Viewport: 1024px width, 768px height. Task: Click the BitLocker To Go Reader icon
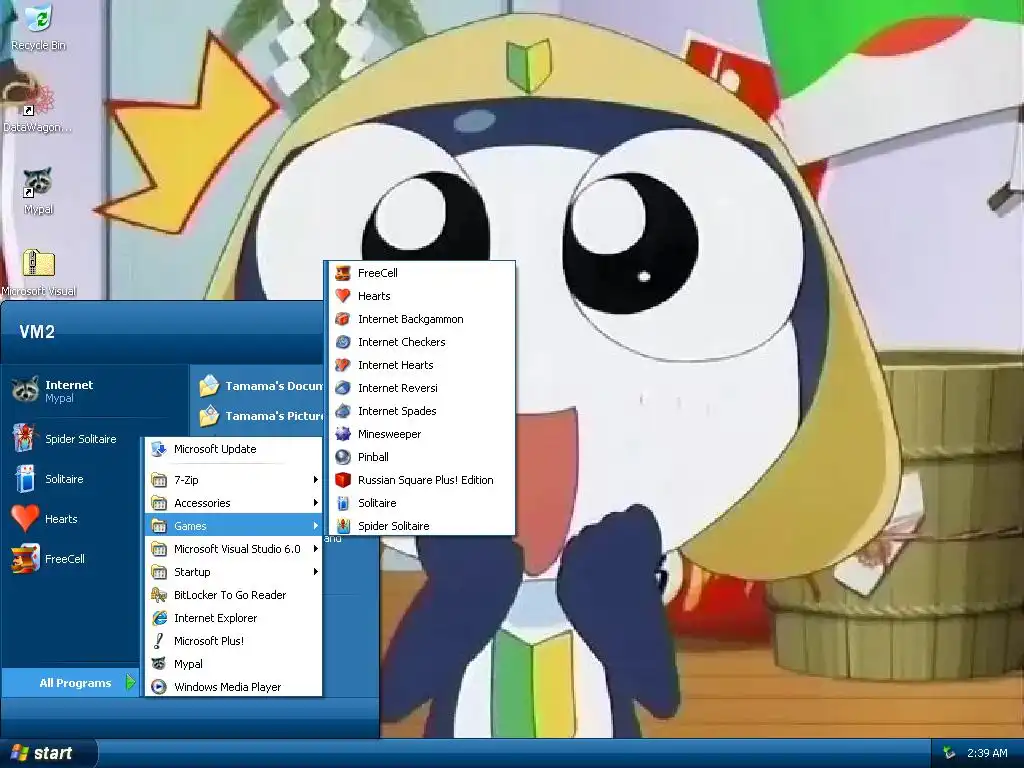tap(159, 595)
